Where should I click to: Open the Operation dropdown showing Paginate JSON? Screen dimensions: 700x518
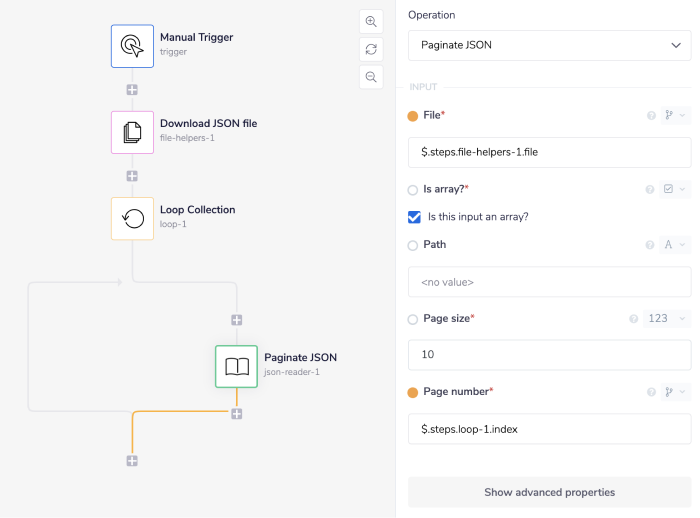click(549, 45)
